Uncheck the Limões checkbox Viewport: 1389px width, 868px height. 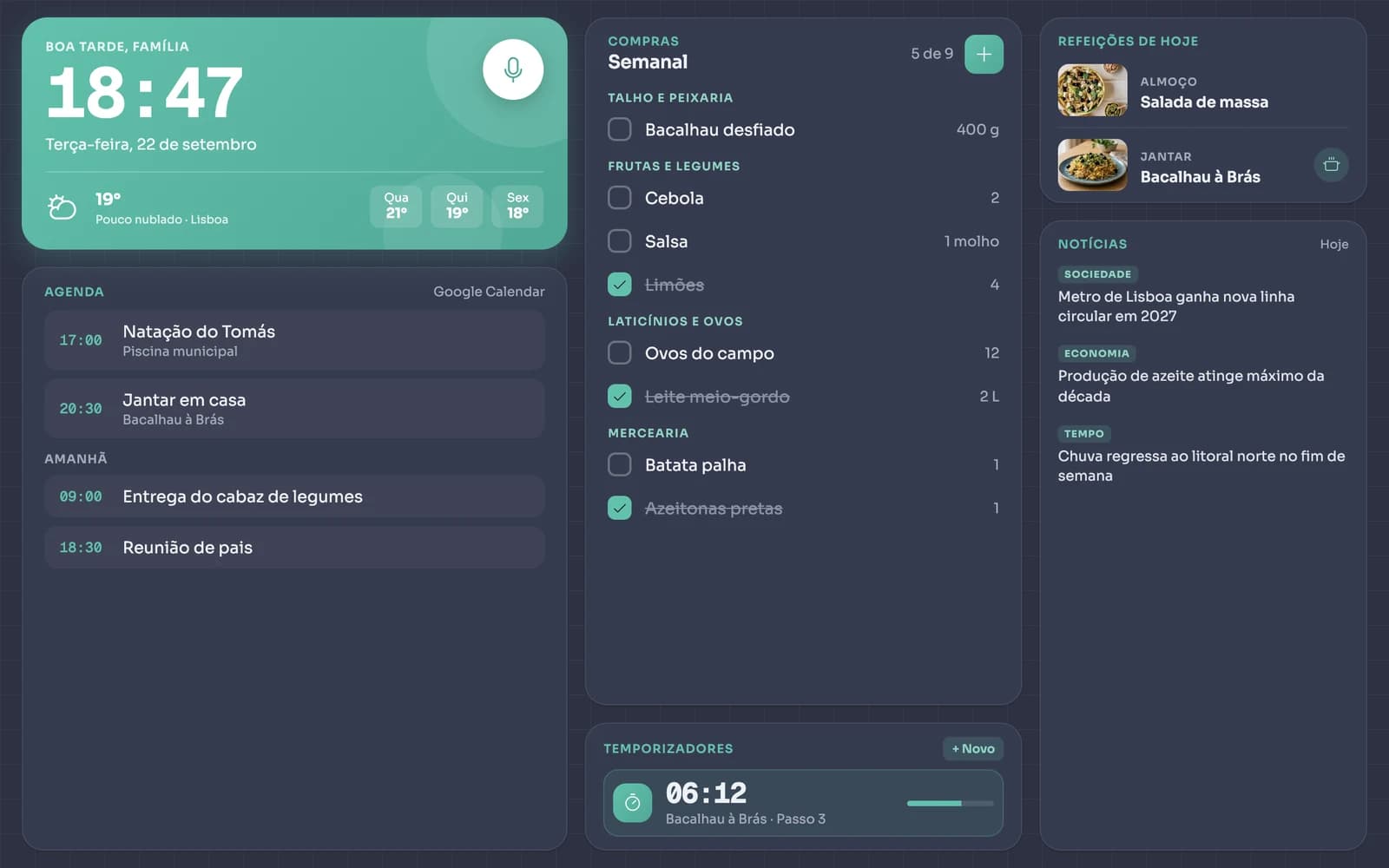[x=619, y=285]
